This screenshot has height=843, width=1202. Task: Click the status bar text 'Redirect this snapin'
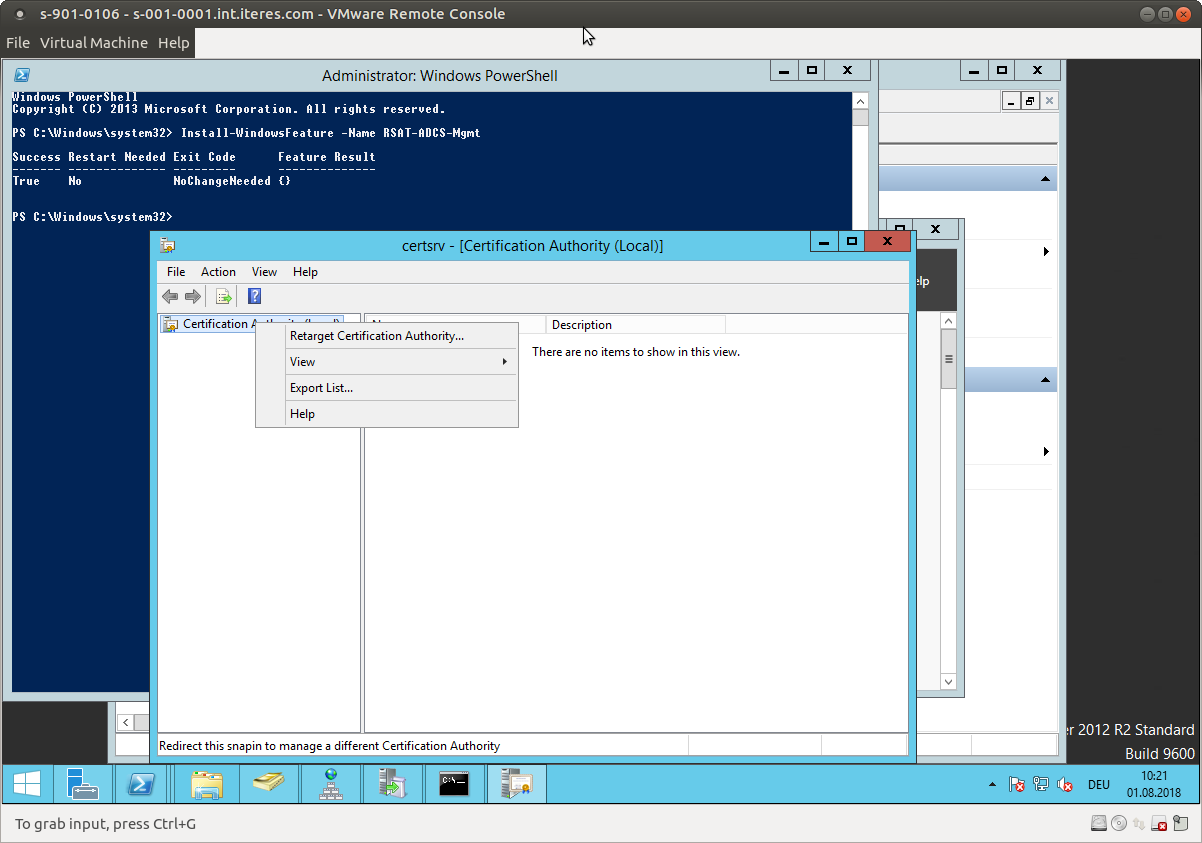coord(330,746)
